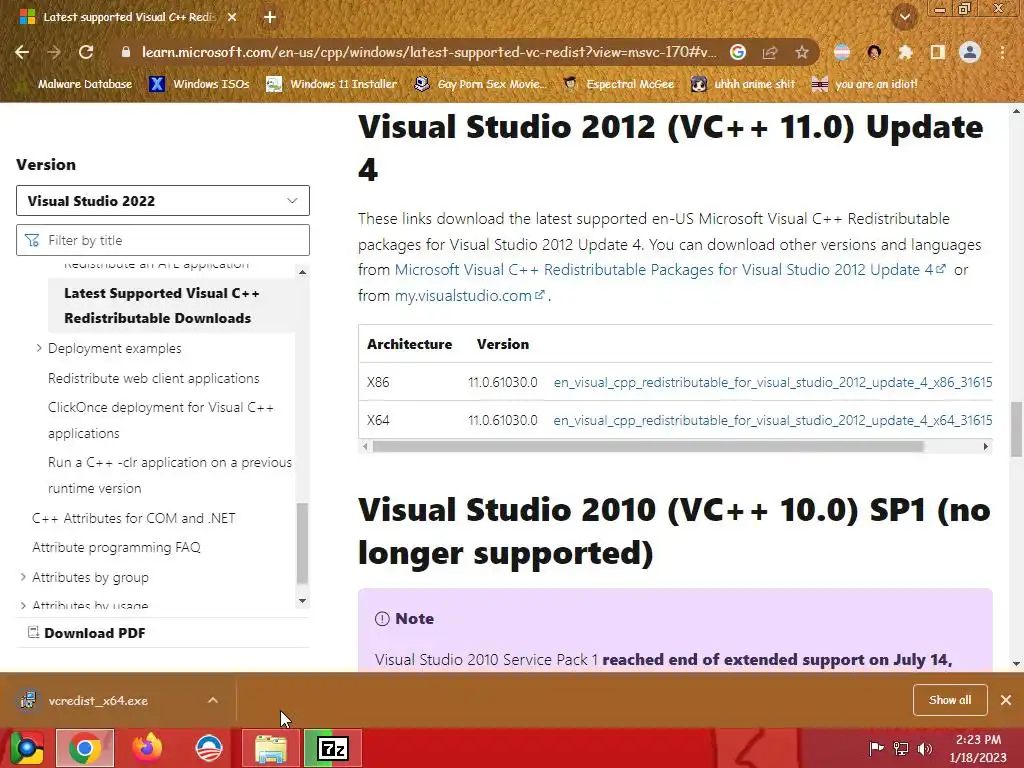This screenshot has width=1024, height=768.
Task: Reload the current page
Action: [x=86, y=52]
